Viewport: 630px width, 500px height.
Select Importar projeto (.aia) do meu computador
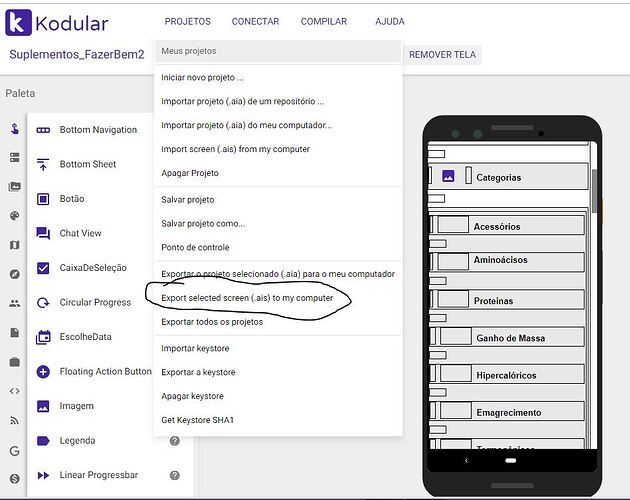(x=278, y=125)
